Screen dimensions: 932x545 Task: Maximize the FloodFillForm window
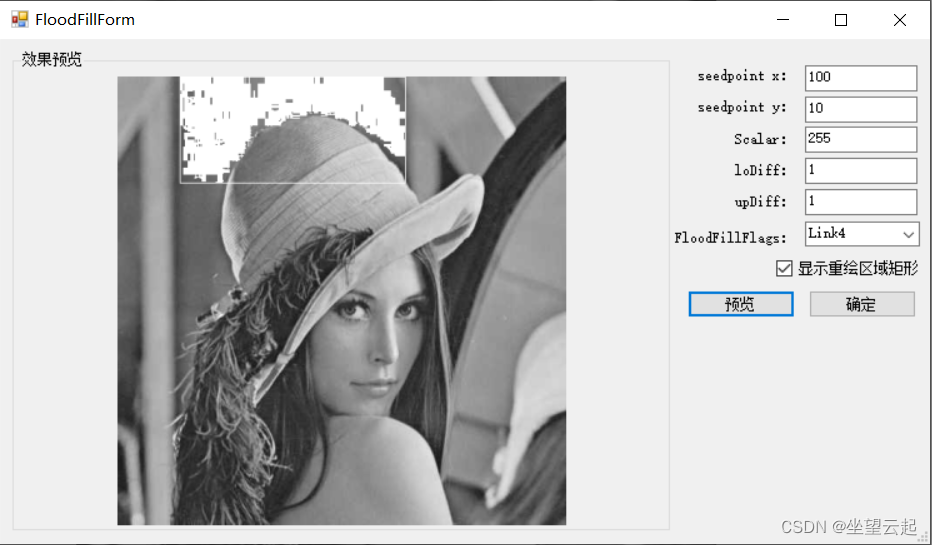pyautogui.click(x=840, y=20)
